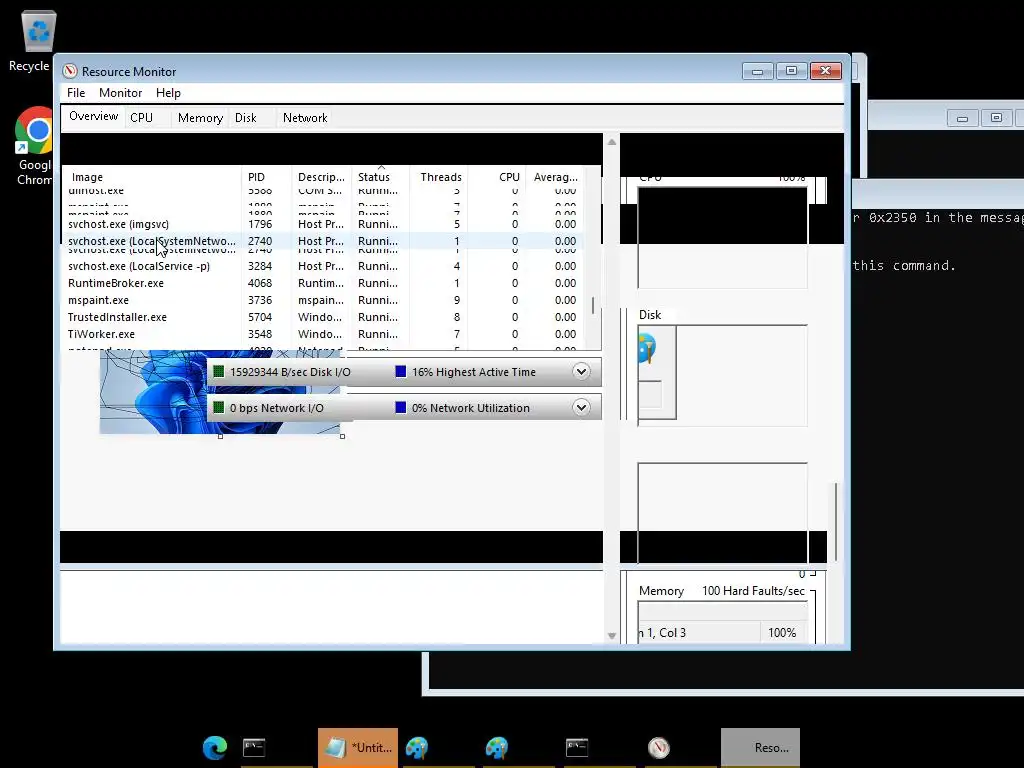1024x768 pixels.
Task: Click PID value 3548
Action: (260, 334)
